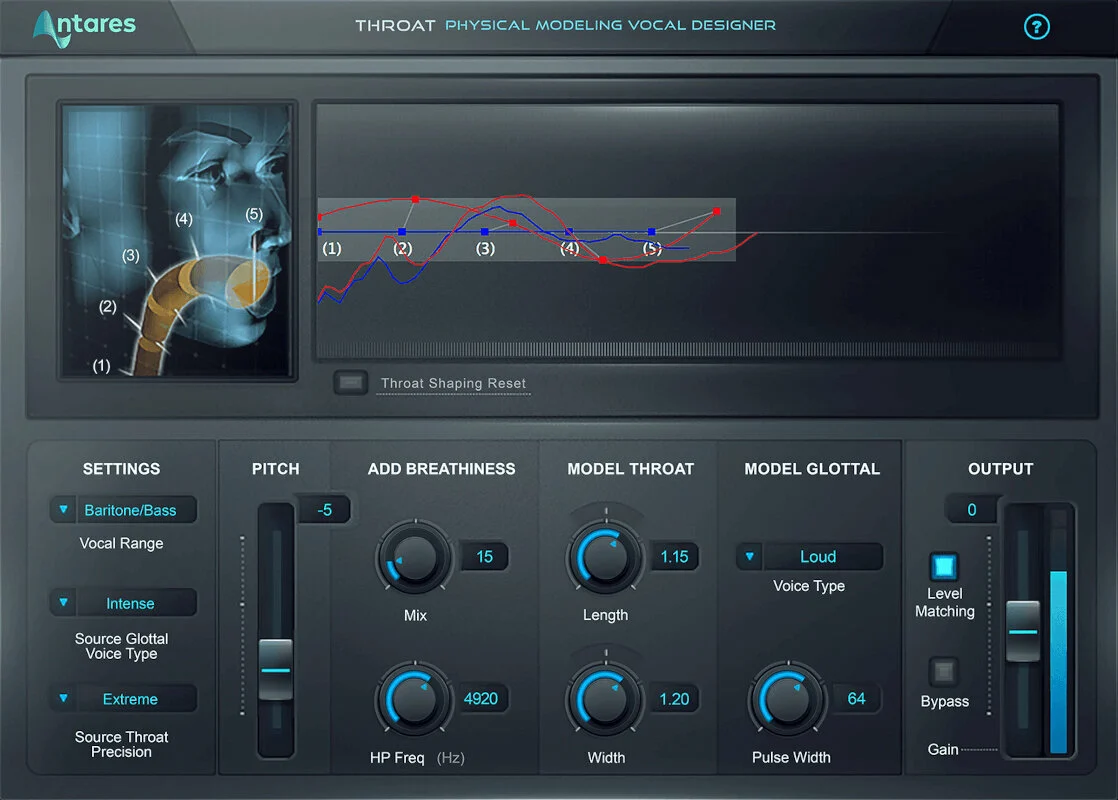Expand the Intense glottal voice type dropdown

(123, 603)
